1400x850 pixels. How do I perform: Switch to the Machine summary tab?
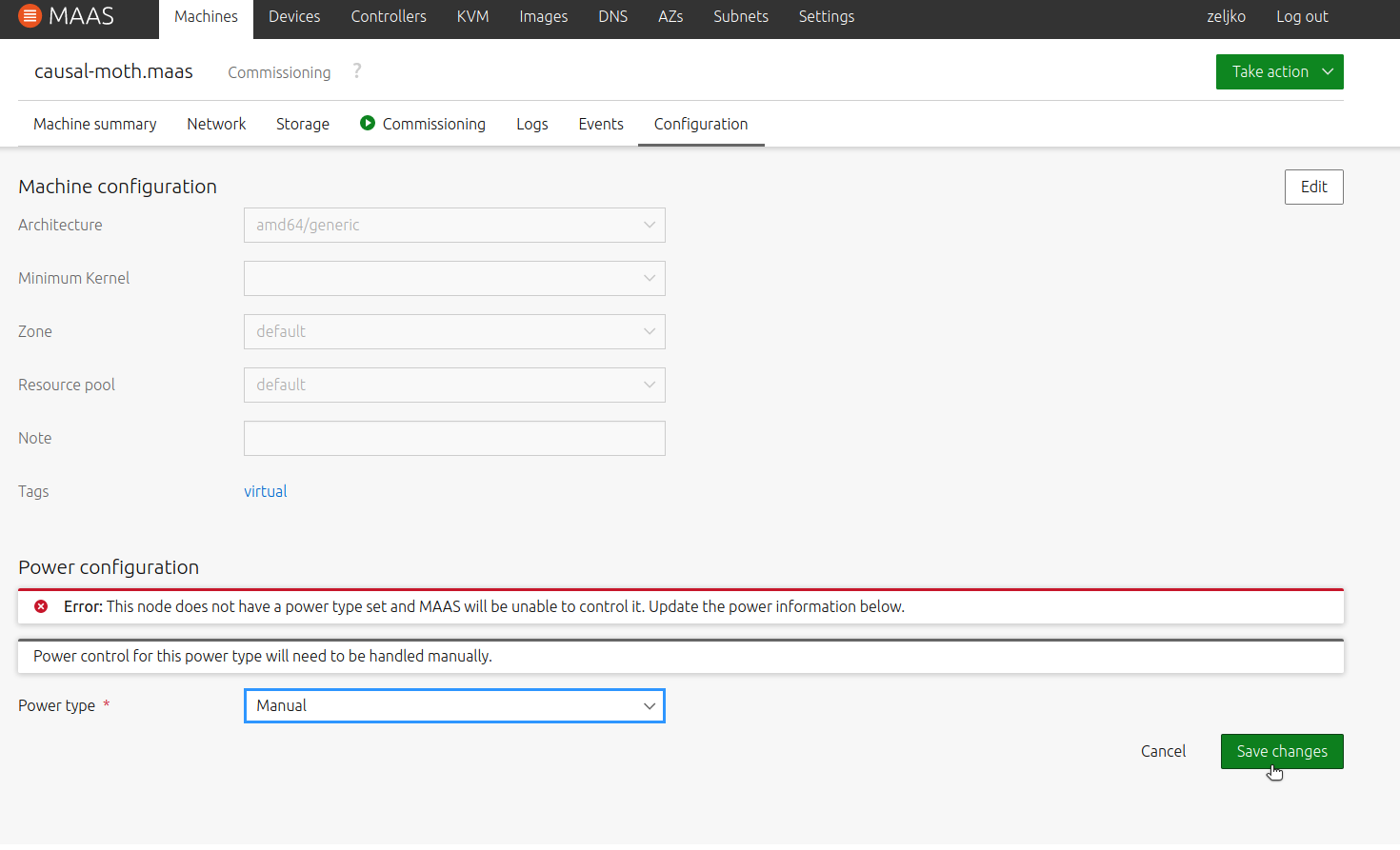pyautogui.click(x=95, y=124)
